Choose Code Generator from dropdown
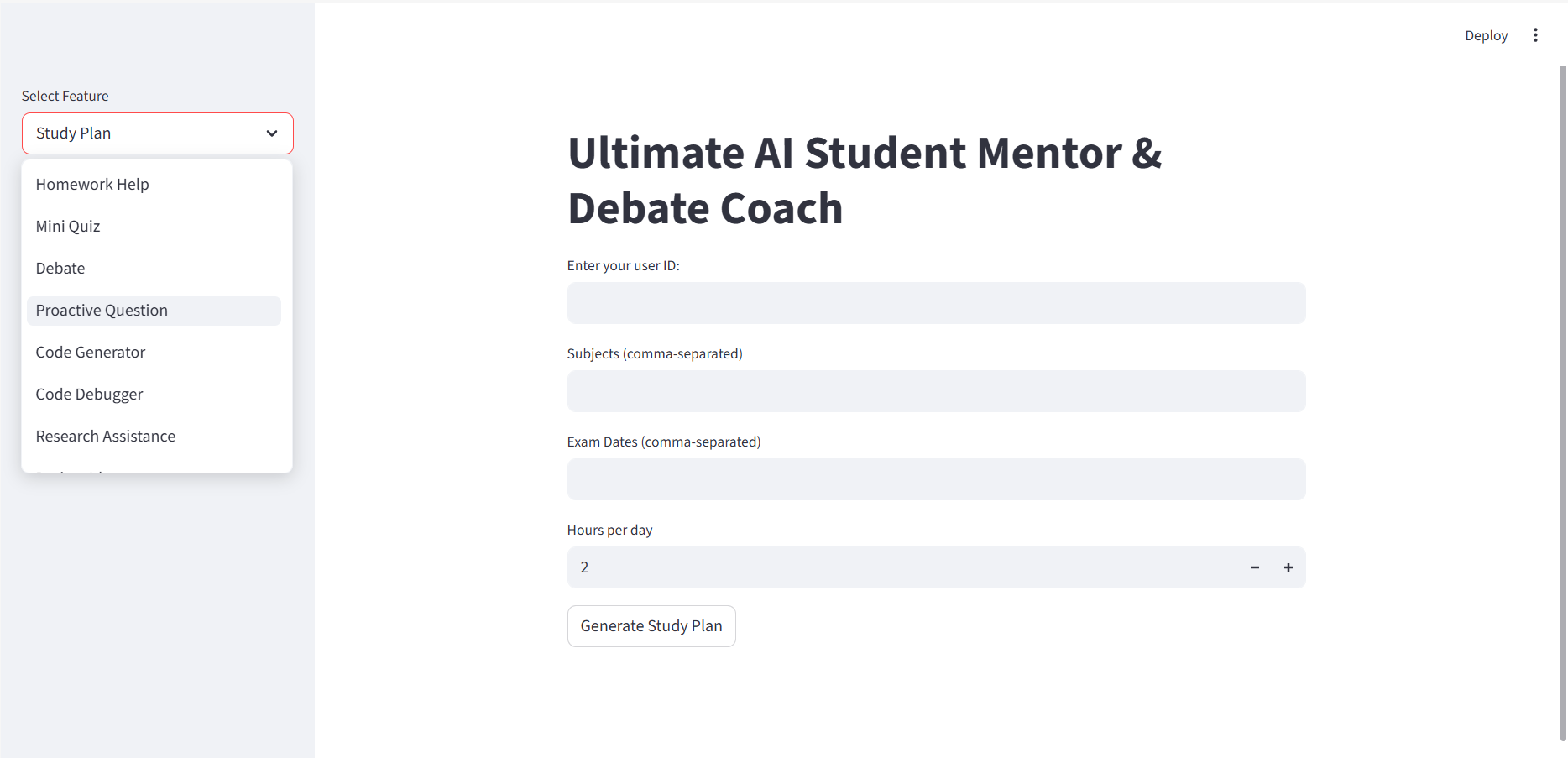 (x=91, y=353)
